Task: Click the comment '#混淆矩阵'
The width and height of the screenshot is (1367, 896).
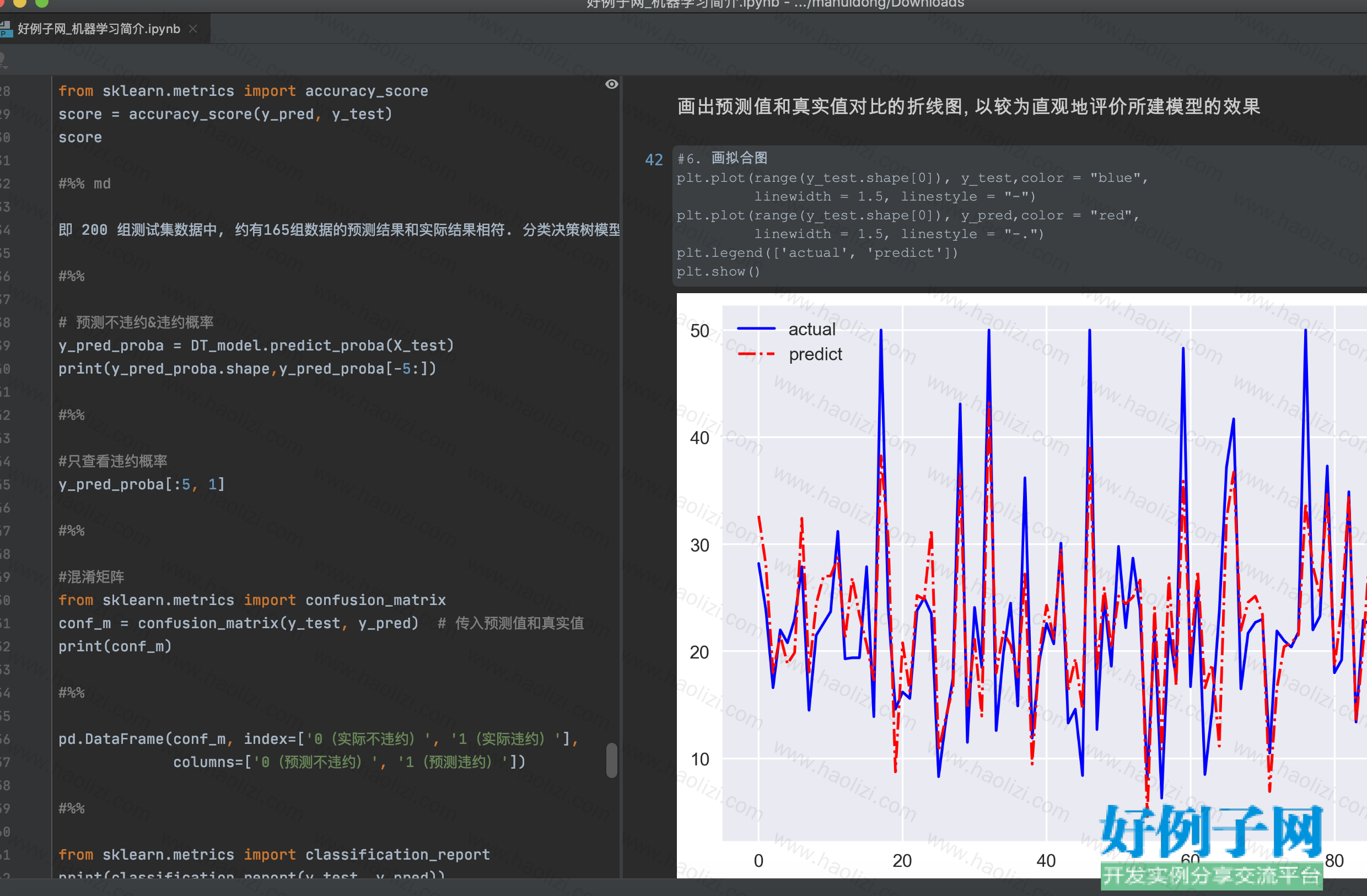Action: [92, 576]
